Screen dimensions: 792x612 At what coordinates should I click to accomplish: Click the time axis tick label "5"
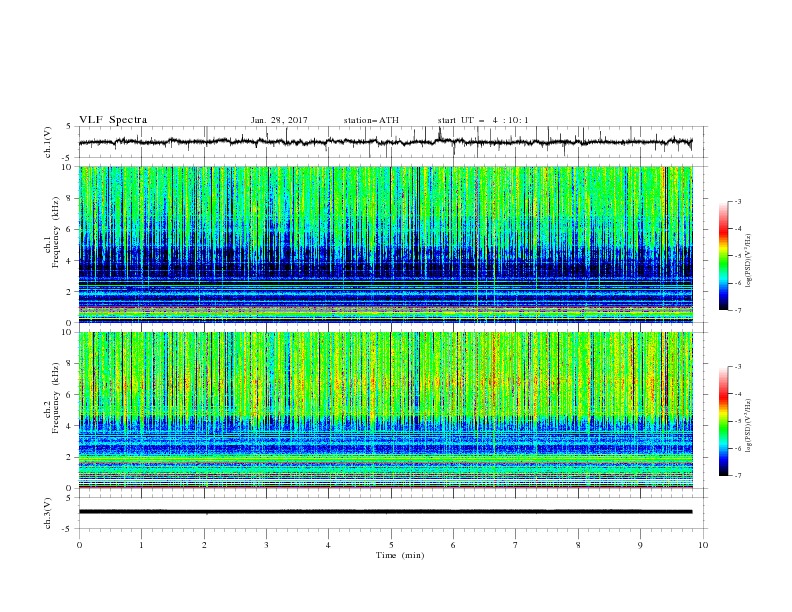[391, 545]
